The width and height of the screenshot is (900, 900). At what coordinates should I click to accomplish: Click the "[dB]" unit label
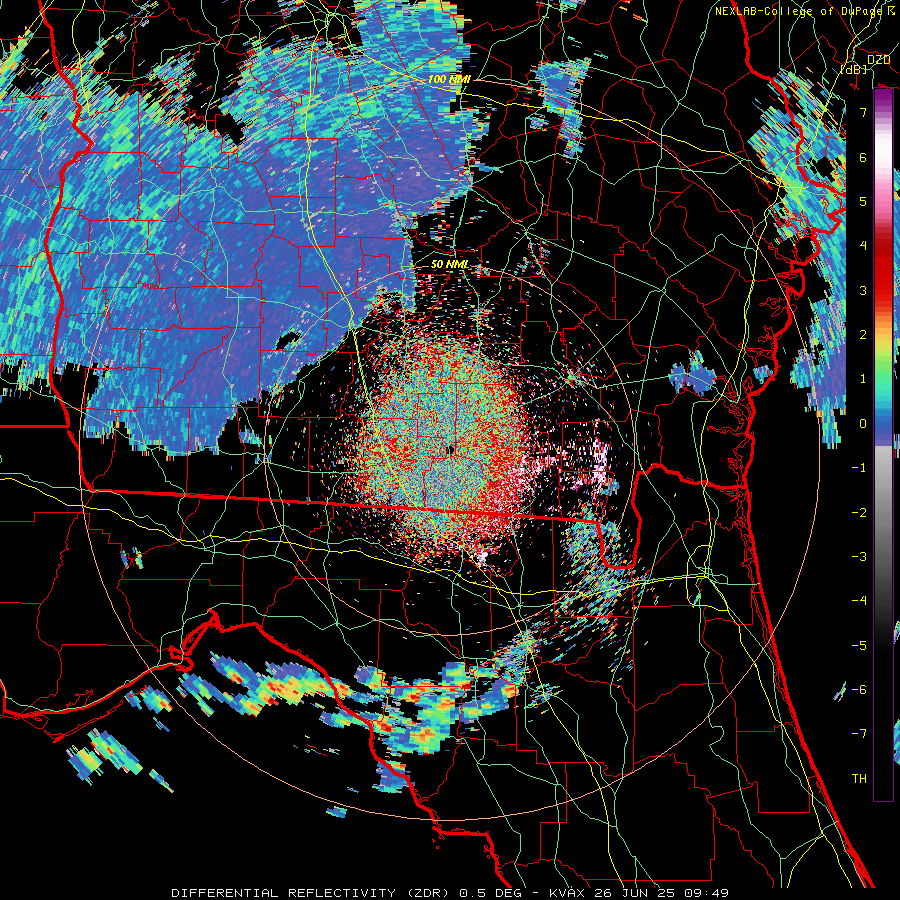coord(853,69)
